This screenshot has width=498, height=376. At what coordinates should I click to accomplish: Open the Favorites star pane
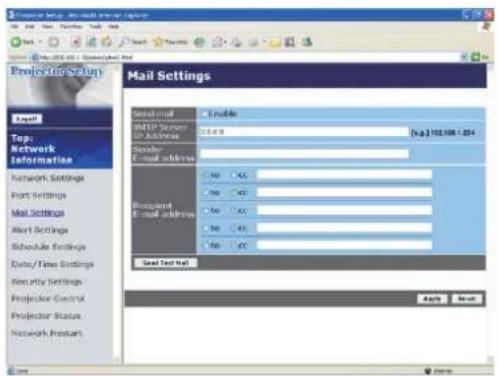(x=170, y=42)
